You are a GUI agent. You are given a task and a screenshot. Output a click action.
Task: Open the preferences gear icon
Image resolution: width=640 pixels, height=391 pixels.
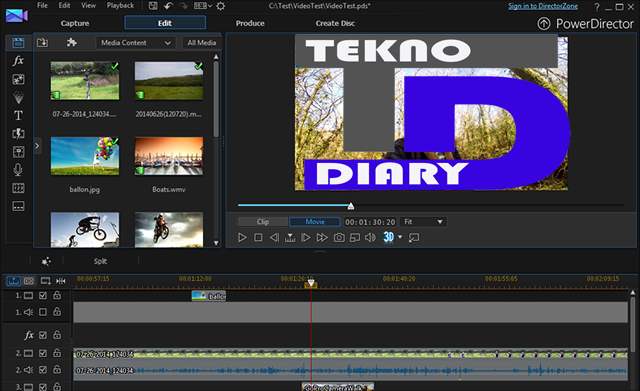coord(221,6)
